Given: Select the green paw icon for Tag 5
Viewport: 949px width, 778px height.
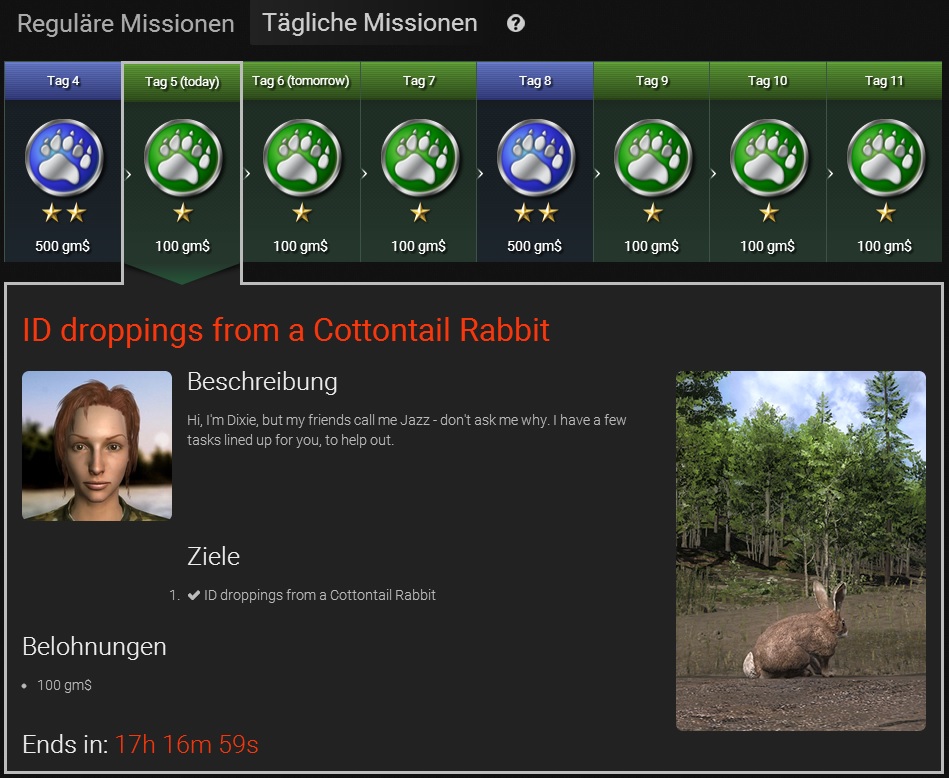Looking at the screenshot, I should (x=183, y=157).
